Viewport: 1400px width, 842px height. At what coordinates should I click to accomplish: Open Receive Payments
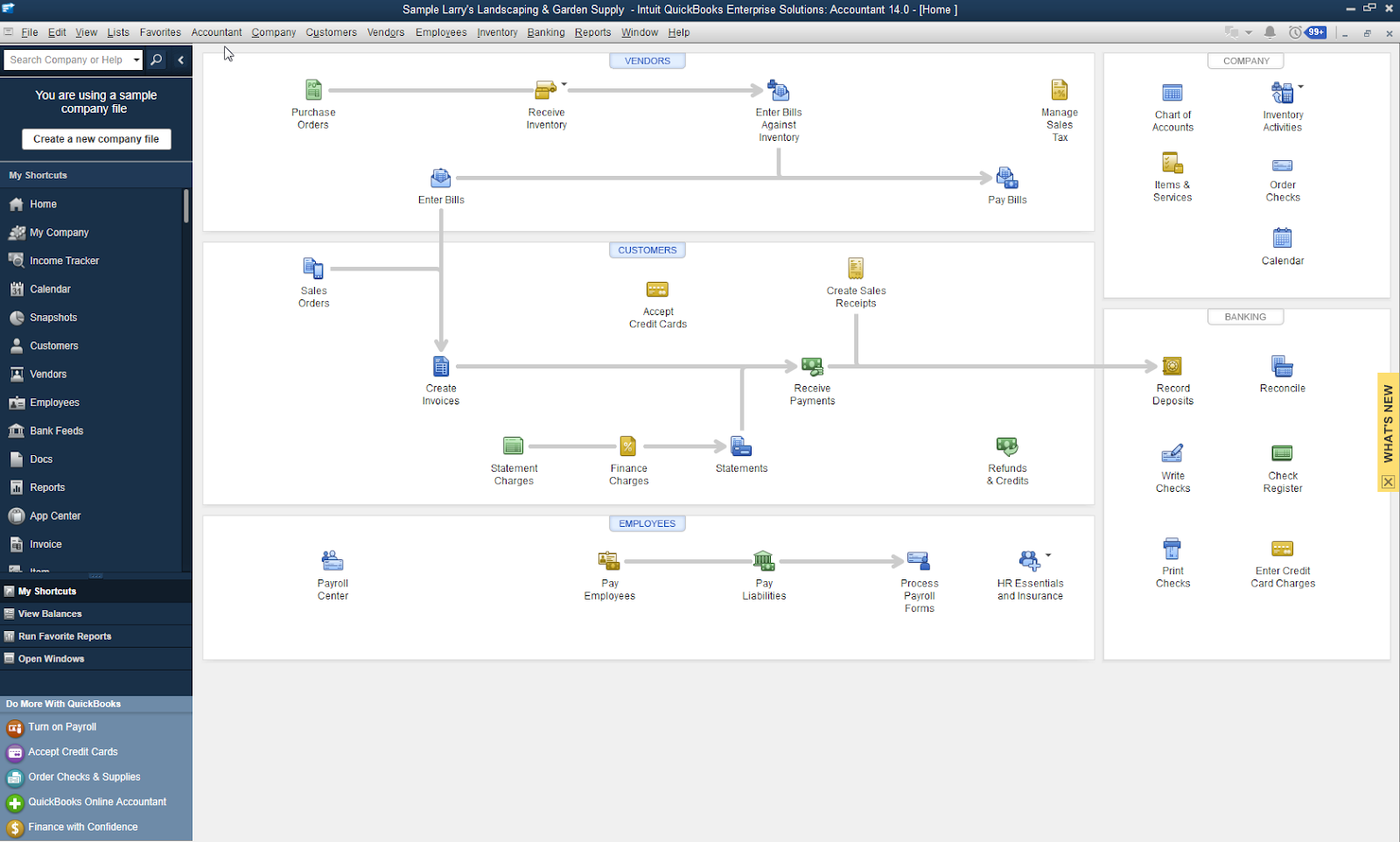pos(812,366)
